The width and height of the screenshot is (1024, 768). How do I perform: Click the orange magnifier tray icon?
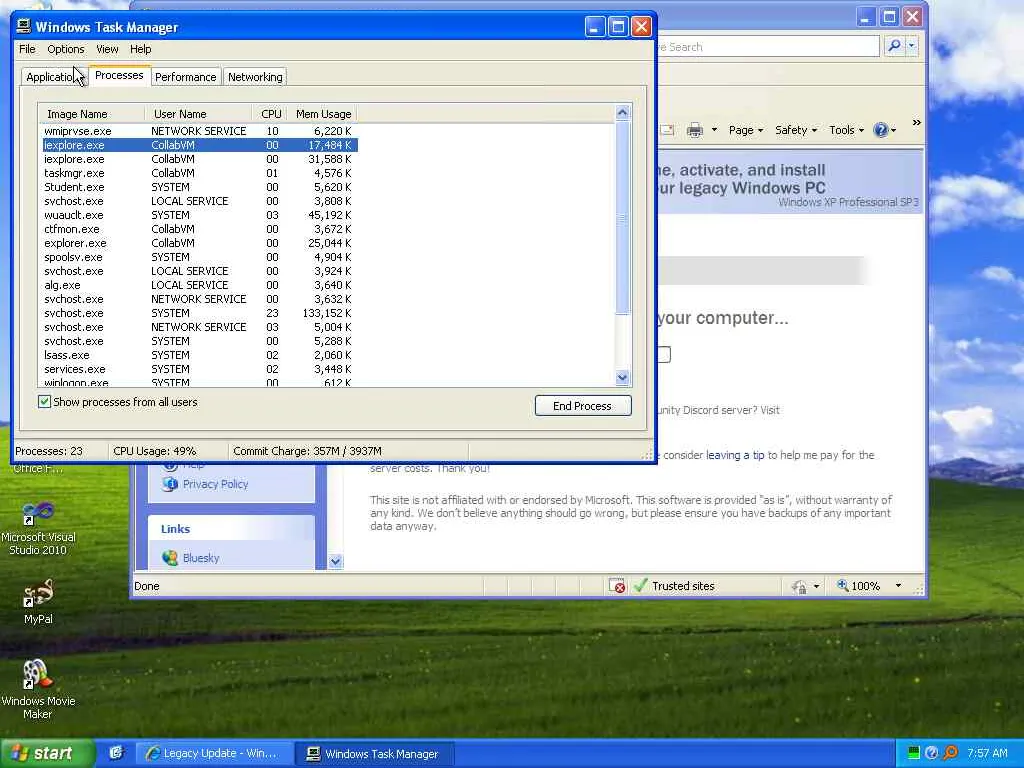click(951, 753)
